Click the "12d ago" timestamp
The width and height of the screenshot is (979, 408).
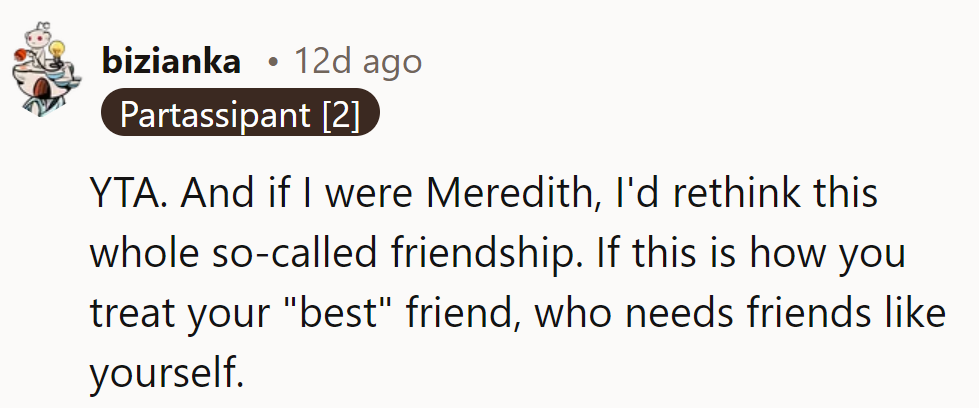[357, 62]
